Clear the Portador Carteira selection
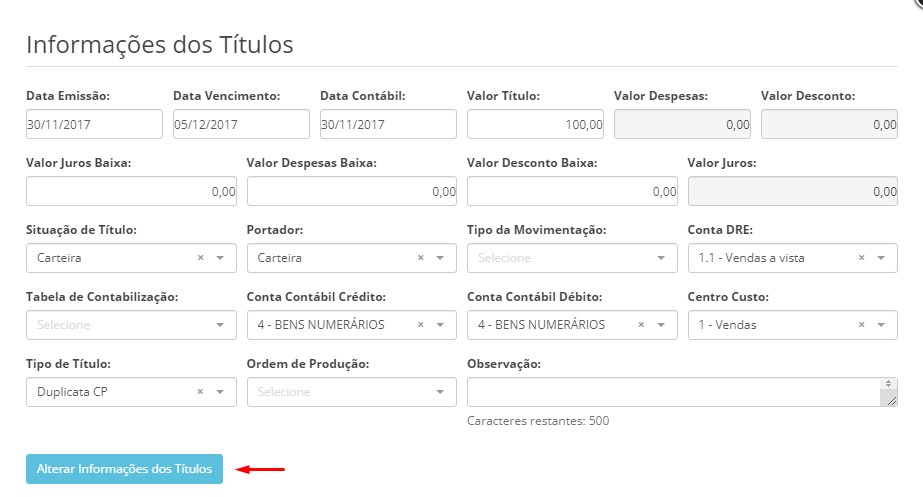This screenshot has width=923, height=497. (x=421, y=258)
